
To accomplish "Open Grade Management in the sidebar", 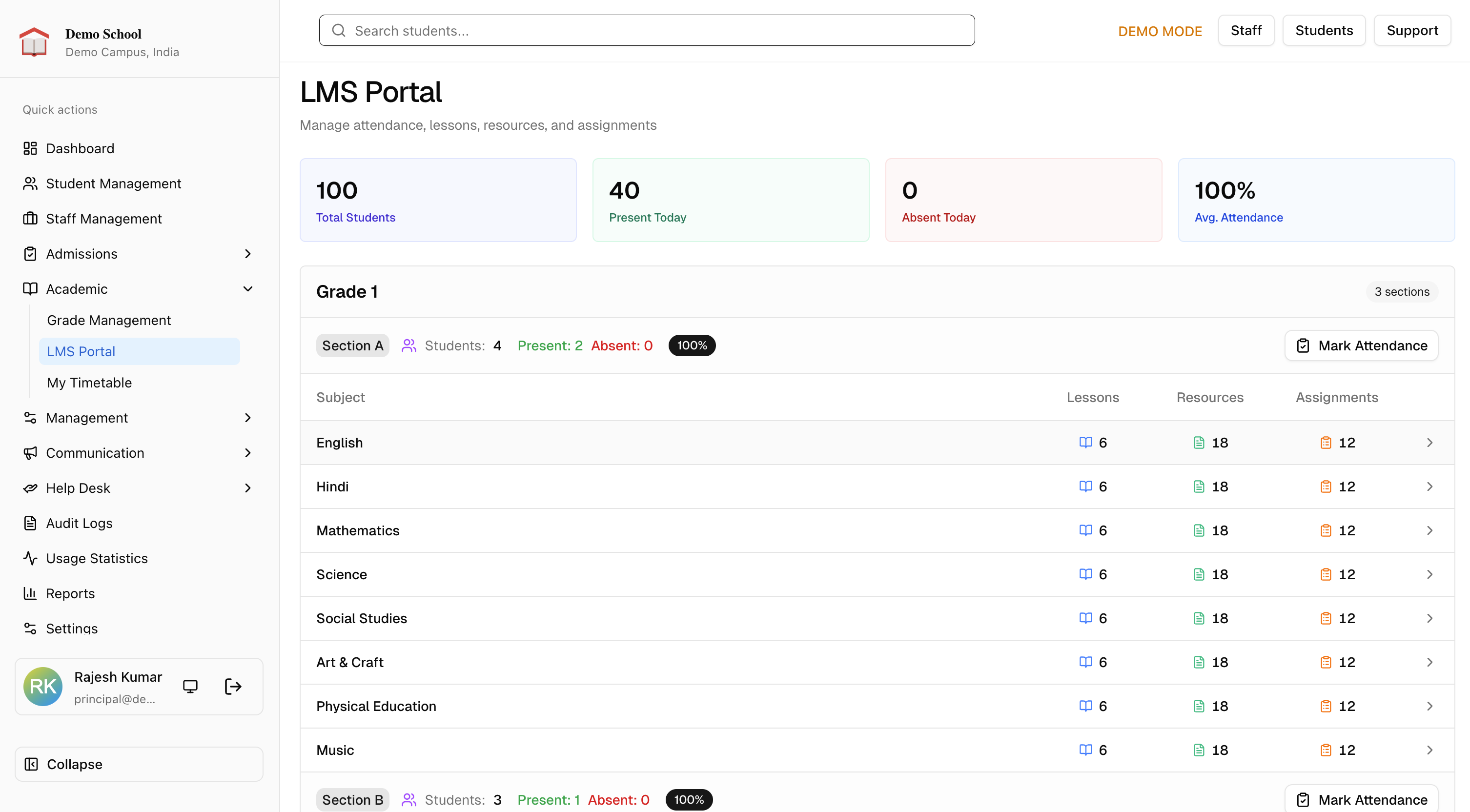I will (x=109, y=320).
